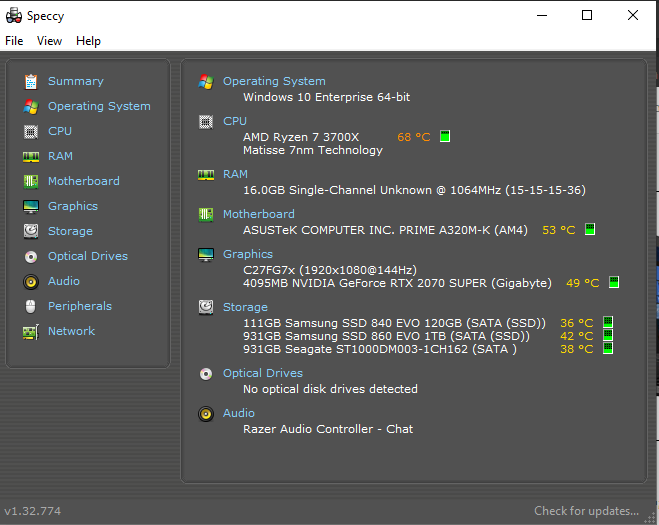The image size is (659, 525).
Task: Click the CPU chip icon in summary panel
Action: coord(206,122)
